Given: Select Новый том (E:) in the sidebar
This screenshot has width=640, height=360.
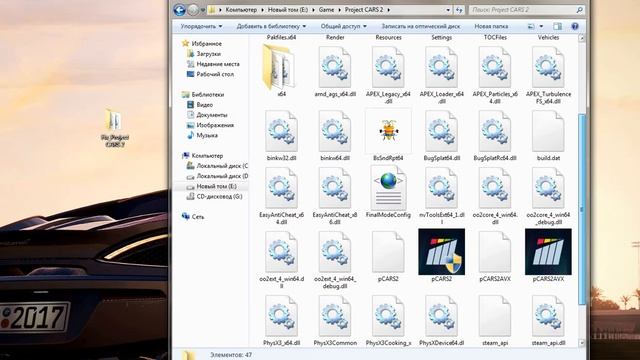Looking at the screenshot, I should pyautogui.click(x=216, y=186).
